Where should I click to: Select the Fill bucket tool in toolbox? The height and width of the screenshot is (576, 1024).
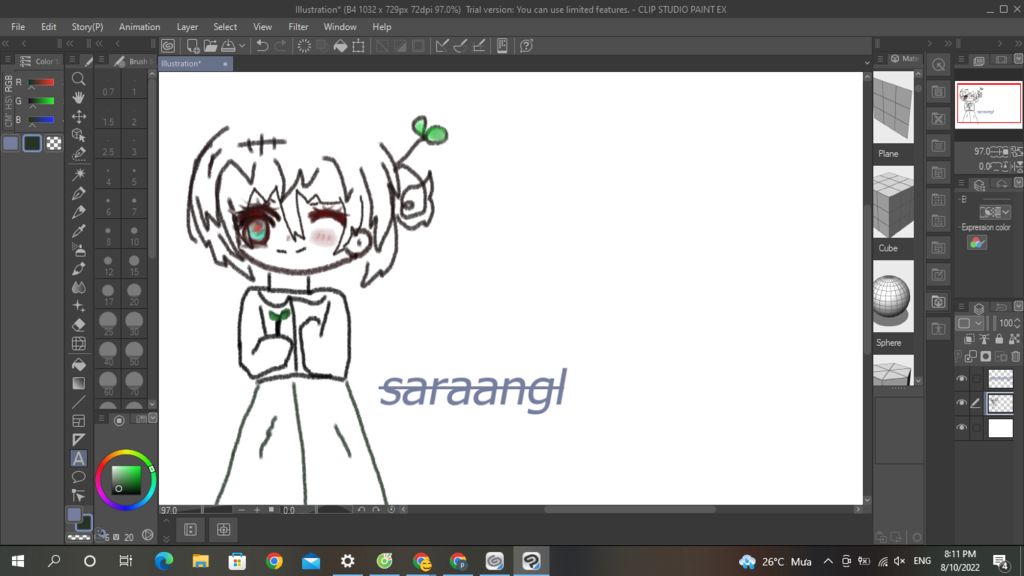click(x=78, y=364)
